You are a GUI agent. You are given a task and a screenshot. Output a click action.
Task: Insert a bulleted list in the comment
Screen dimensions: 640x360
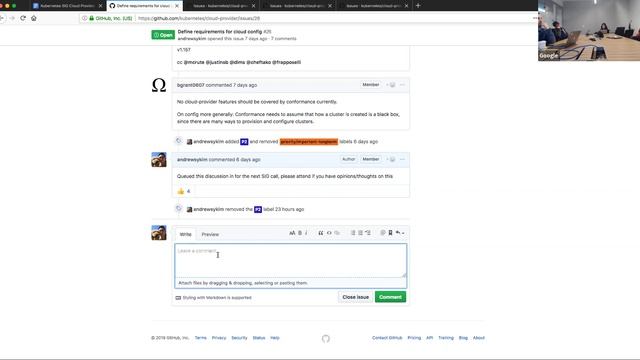click(x=353, y=233)
